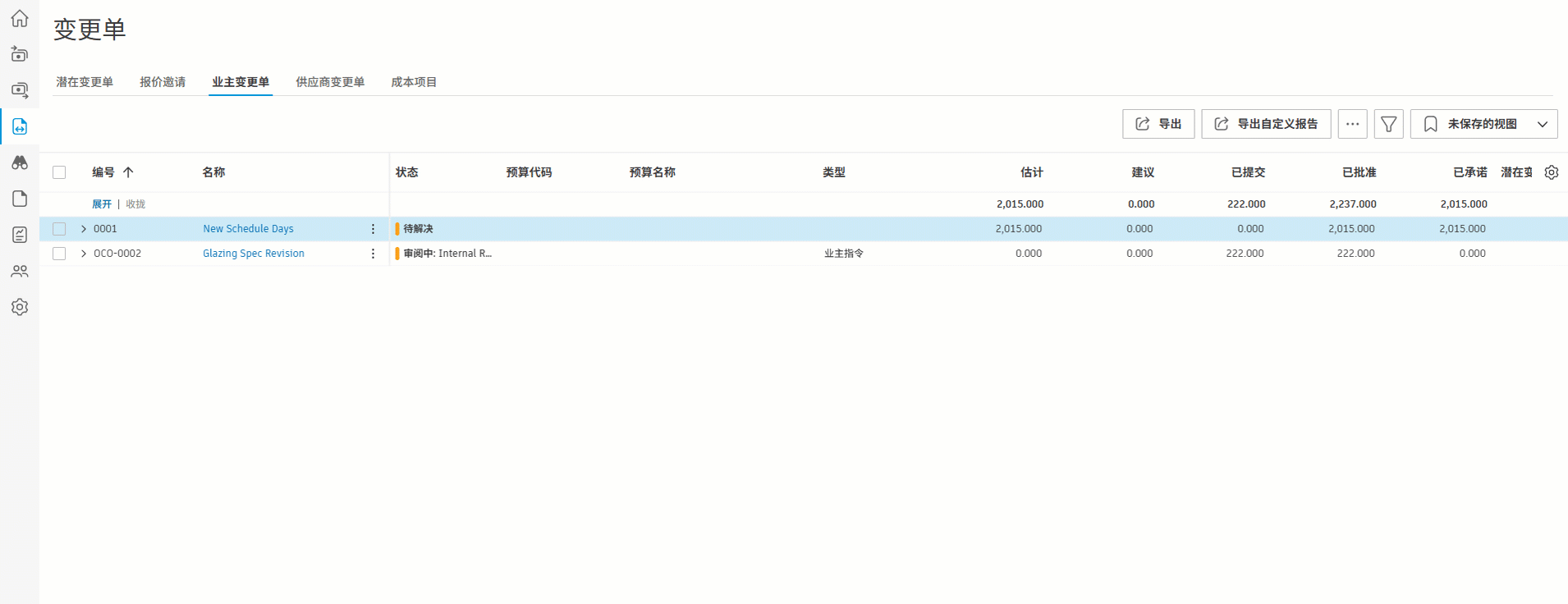The image size is (1568, 604).
Task: Check the box for row 0001
Action: click(59, 229)
